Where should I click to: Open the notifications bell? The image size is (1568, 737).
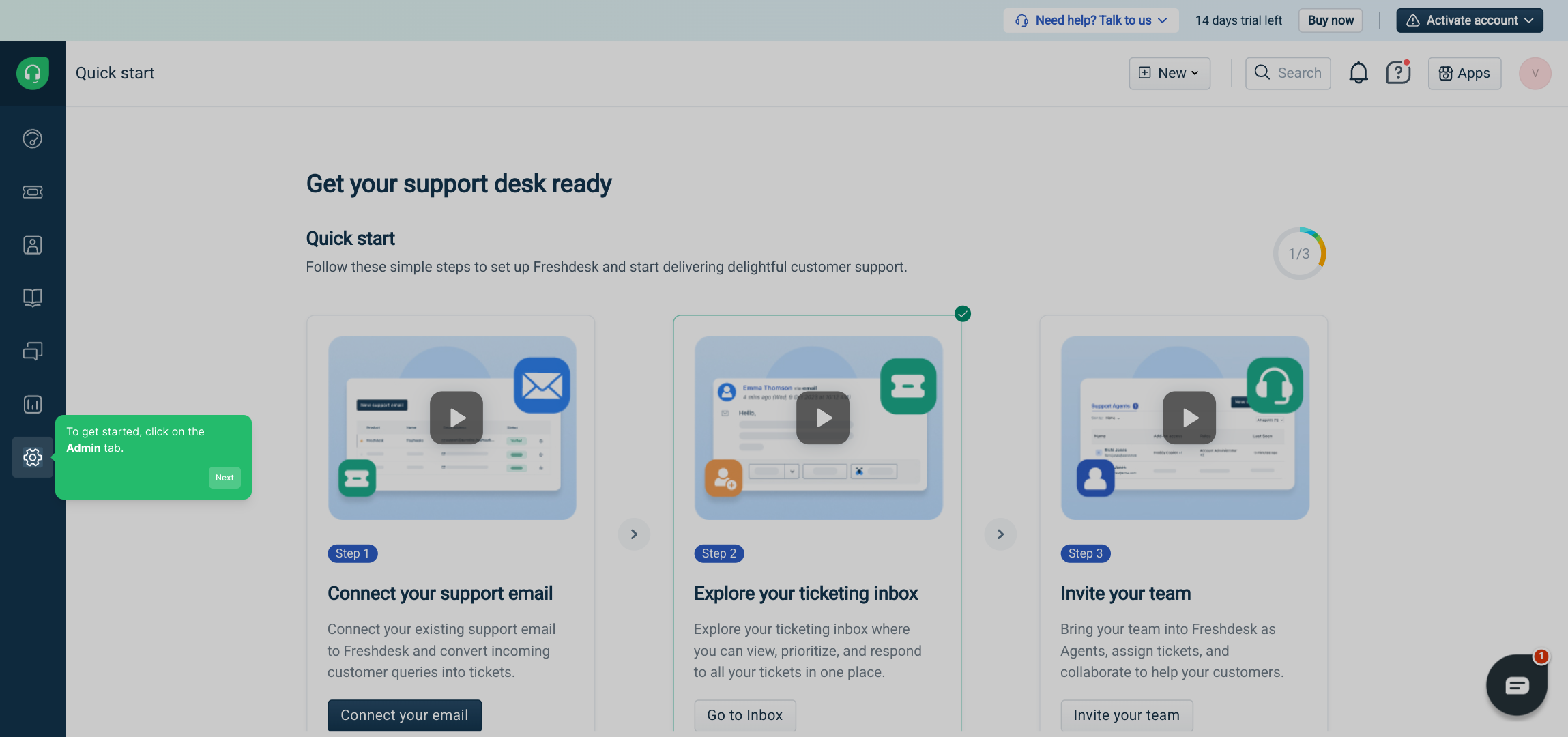(1359, 73)
